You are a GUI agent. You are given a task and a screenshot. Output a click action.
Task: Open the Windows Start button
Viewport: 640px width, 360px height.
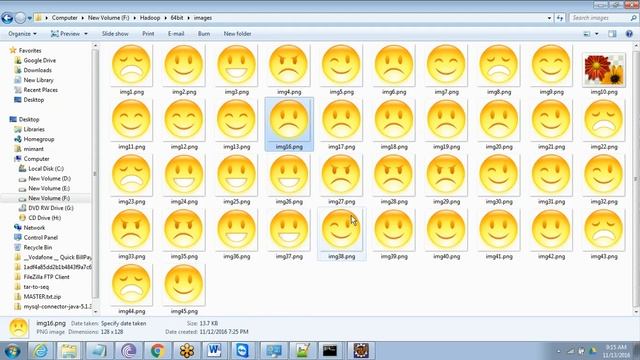click(12, 351)
